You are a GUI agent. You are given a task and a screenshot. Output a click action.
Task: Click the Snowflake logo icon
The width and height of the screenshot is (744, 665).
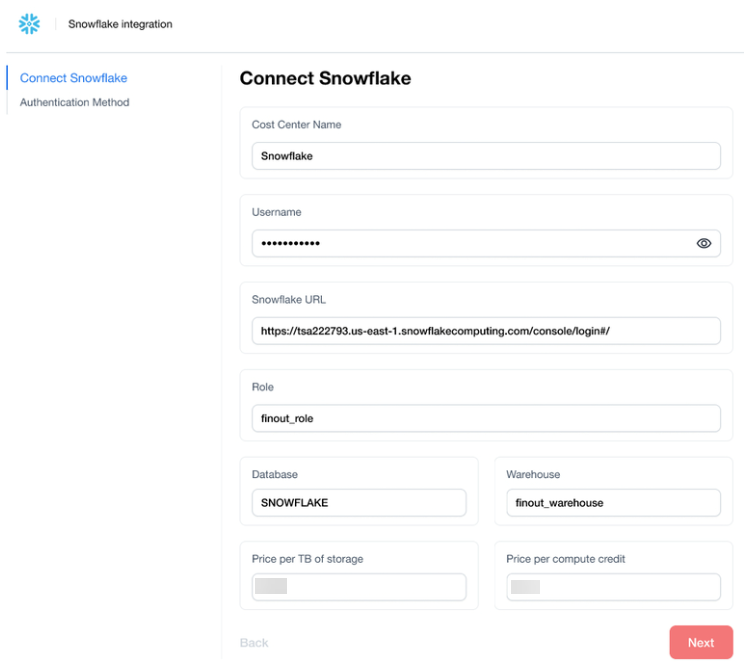pos(30,24)
